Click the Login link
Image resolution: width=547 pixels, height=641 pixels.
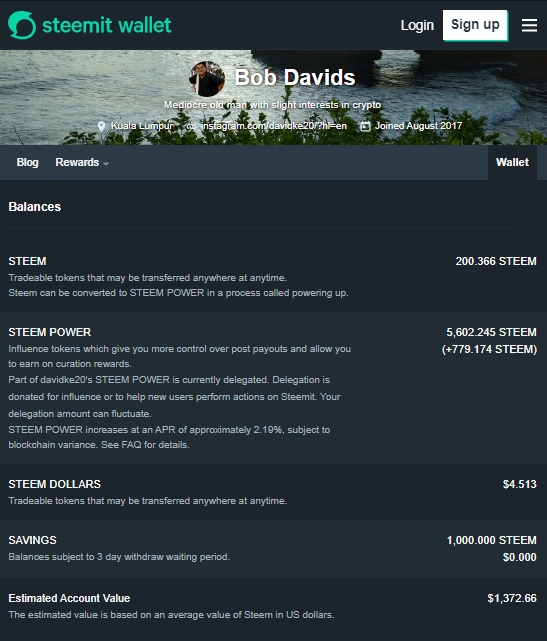coord(417,25)
